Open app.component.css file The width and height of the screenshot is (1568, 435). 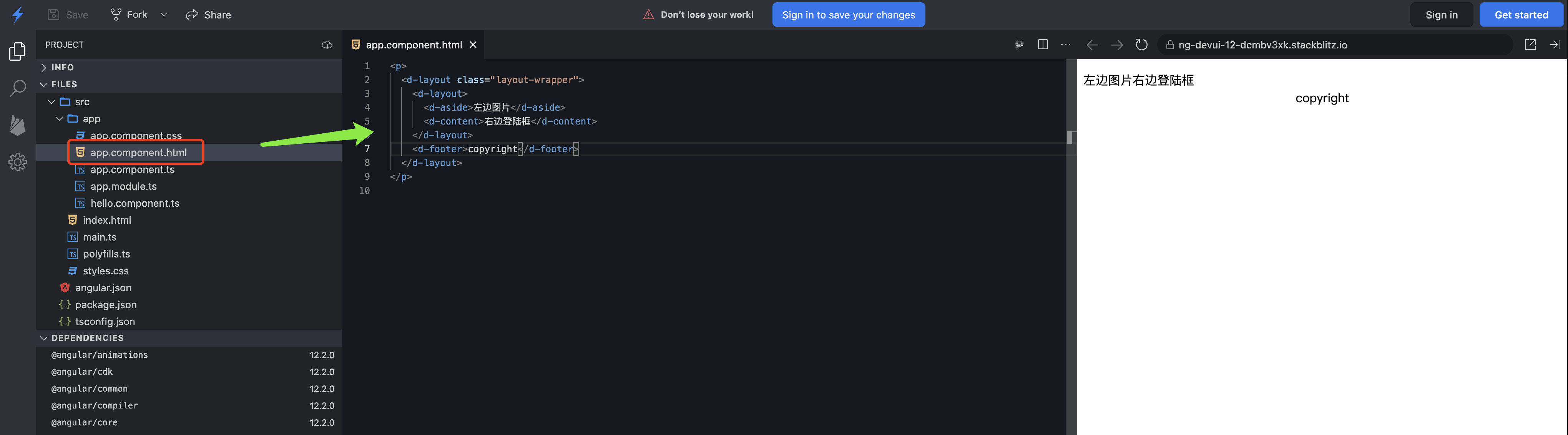(189, 136)
